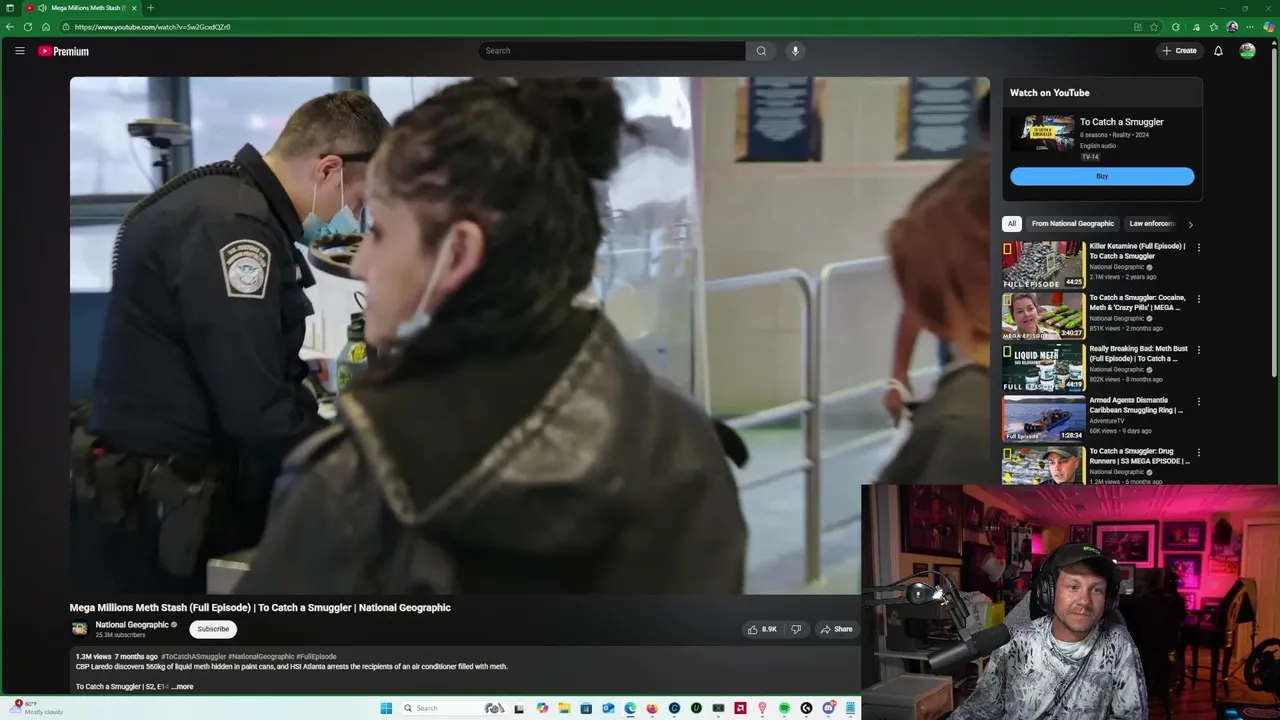1280x720 pixels.
Task: Click the browser home icon
Action: [x=45, y=27]
